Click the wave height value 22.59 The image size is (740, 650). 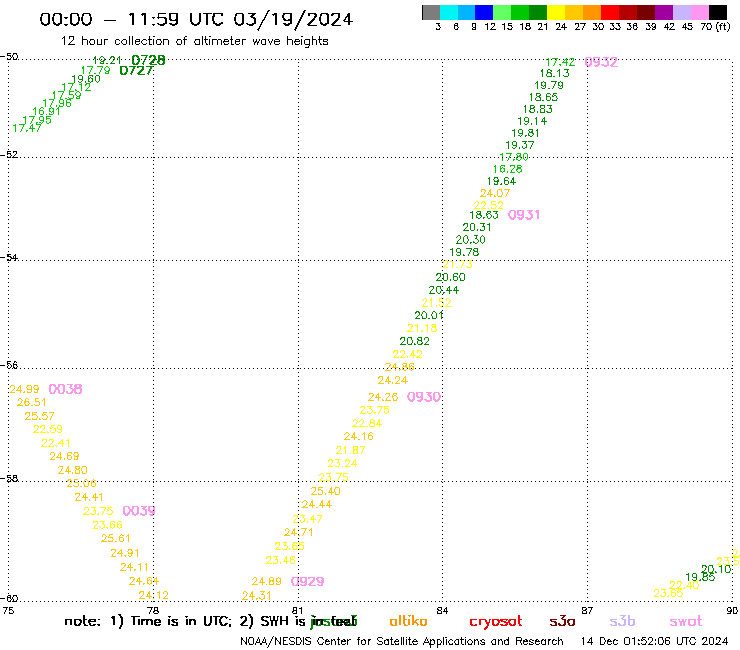(48, 429)
